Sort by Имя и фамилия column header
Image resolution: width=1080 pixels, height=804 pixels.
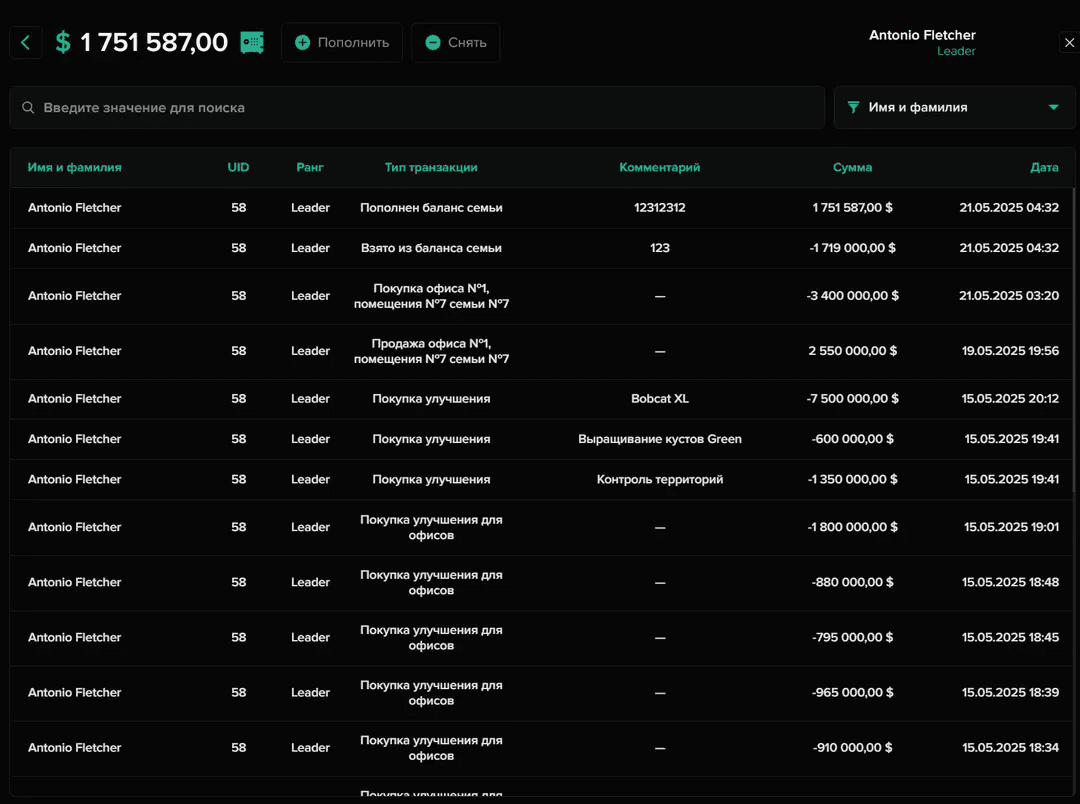tap(75, 168)
